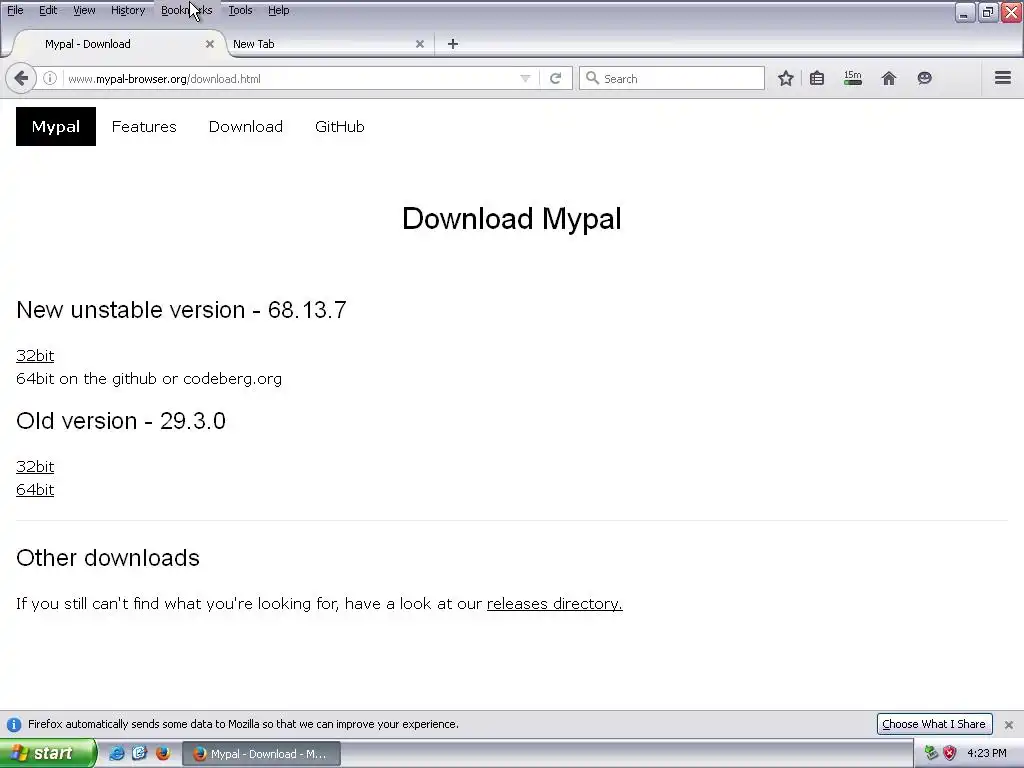Click the green tray icon

point(931,753)
